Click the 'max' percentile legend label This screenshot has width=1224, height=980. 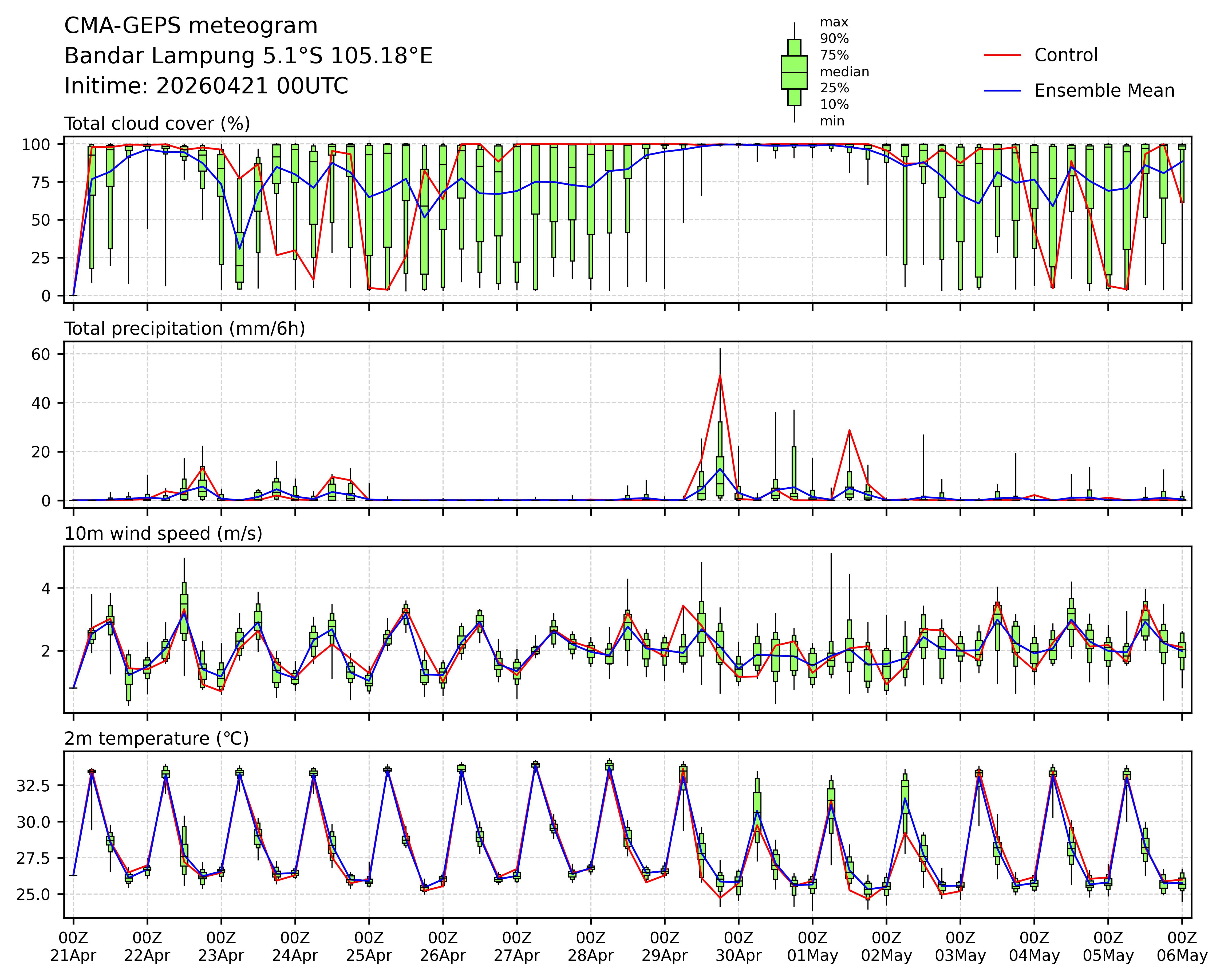click(x=834, y=23)
